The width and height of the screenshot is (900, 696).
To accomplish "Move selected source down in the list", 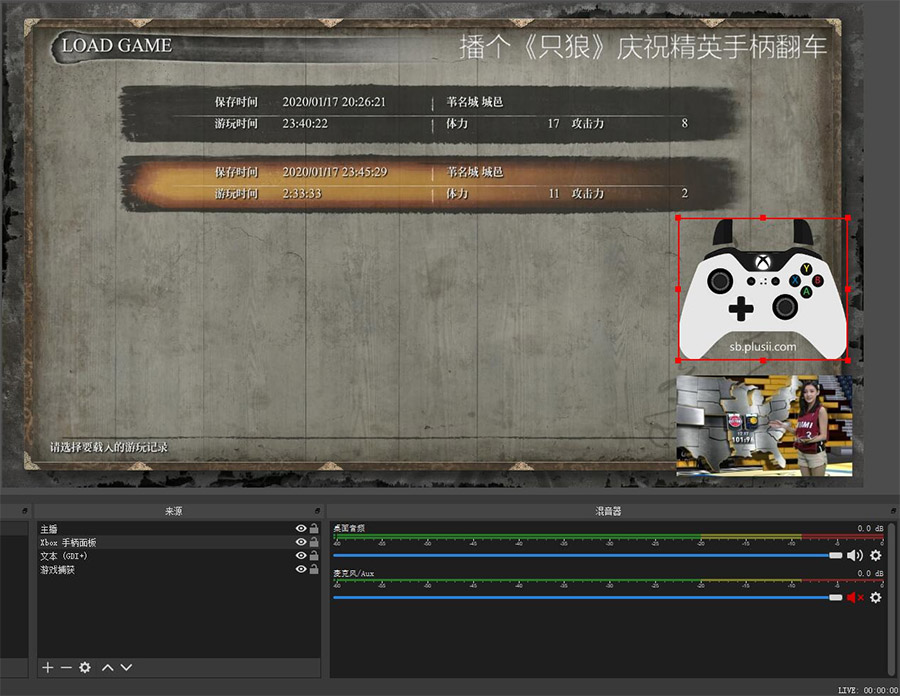I will (126, 667).
